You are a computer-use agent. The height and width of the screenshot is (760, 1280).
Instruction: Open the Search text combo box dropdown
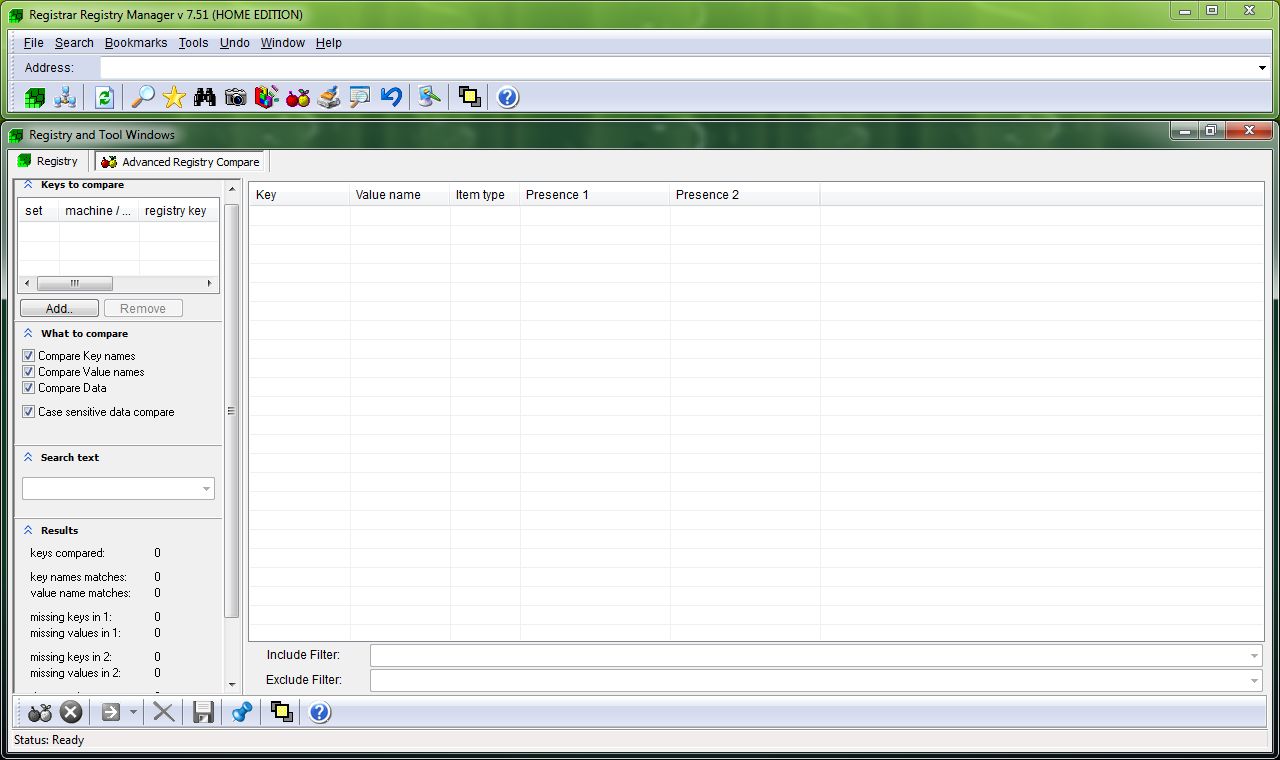(206, 489)
